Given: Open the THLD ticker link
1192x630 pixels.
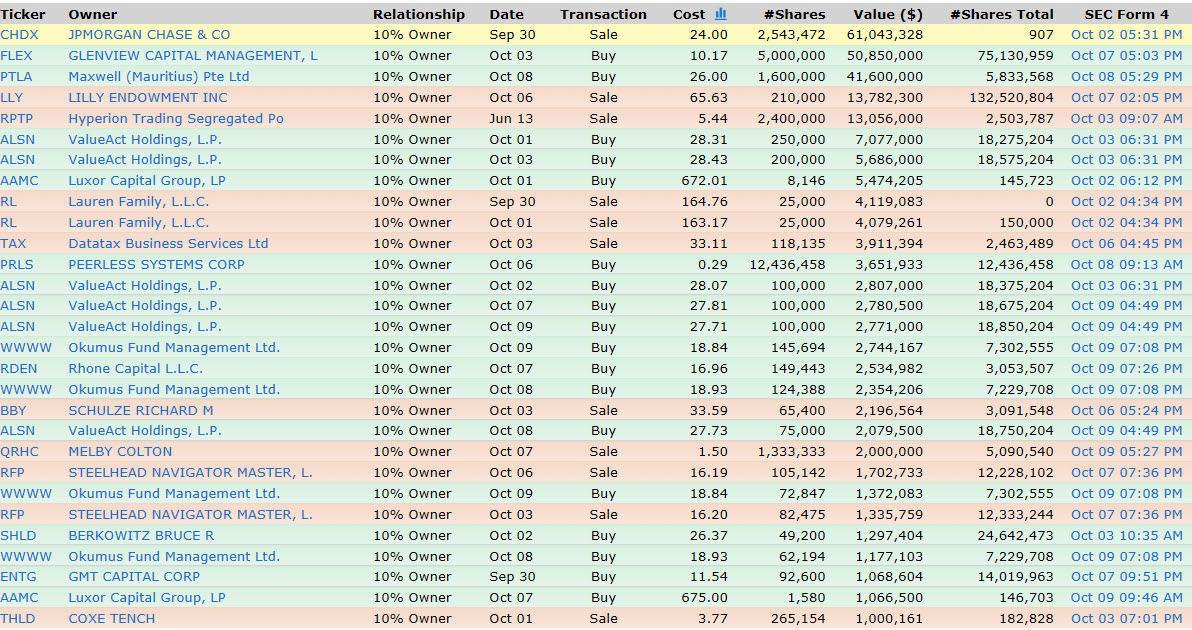Looking at the screenshot, I should [x=17, y=619].
